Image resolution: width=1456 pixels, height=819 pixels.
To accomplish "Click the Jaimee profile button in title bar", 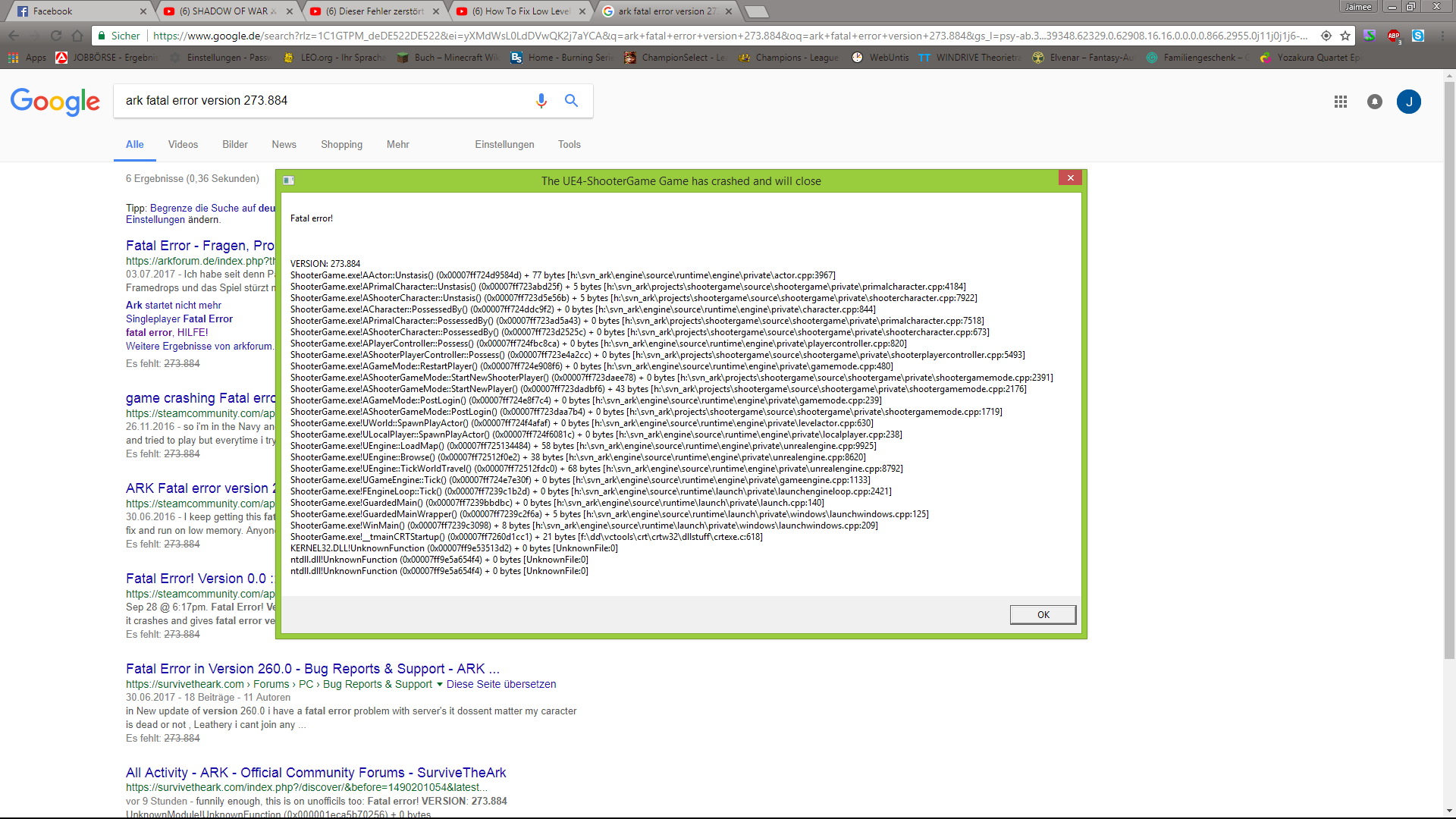I will click(1358, 7).
